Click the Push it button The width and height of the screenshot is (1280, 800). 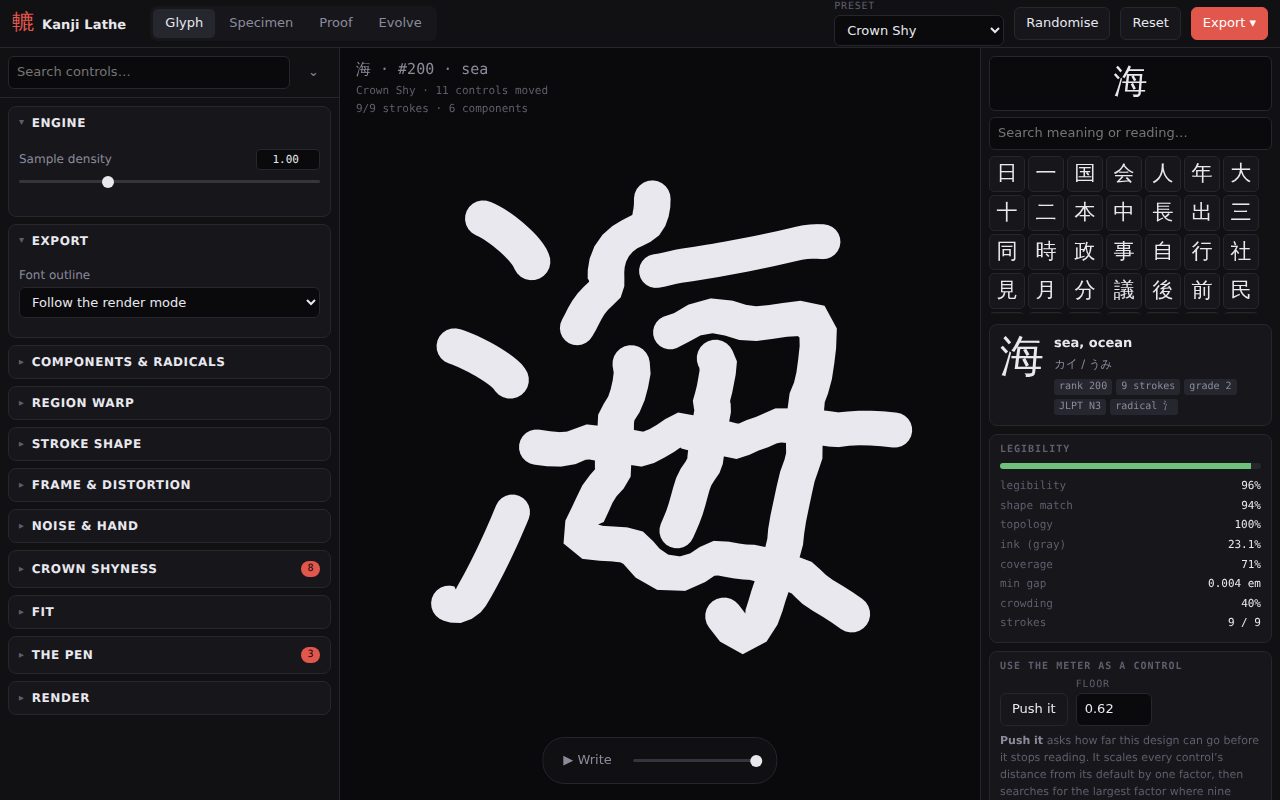coord(1033,709)
